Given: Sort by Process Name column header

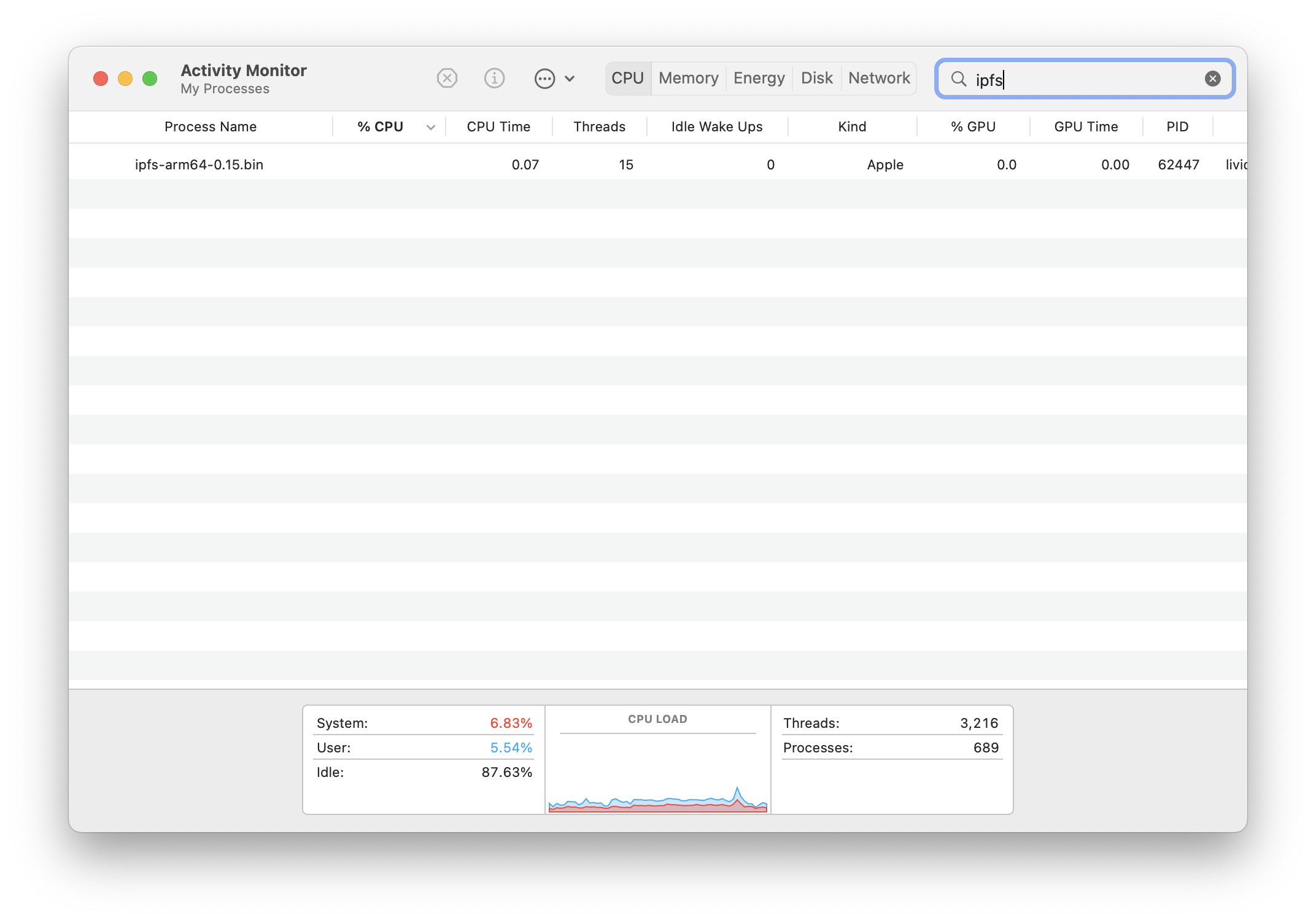Looking at the screenshot, I should click(x=210, y=127).
